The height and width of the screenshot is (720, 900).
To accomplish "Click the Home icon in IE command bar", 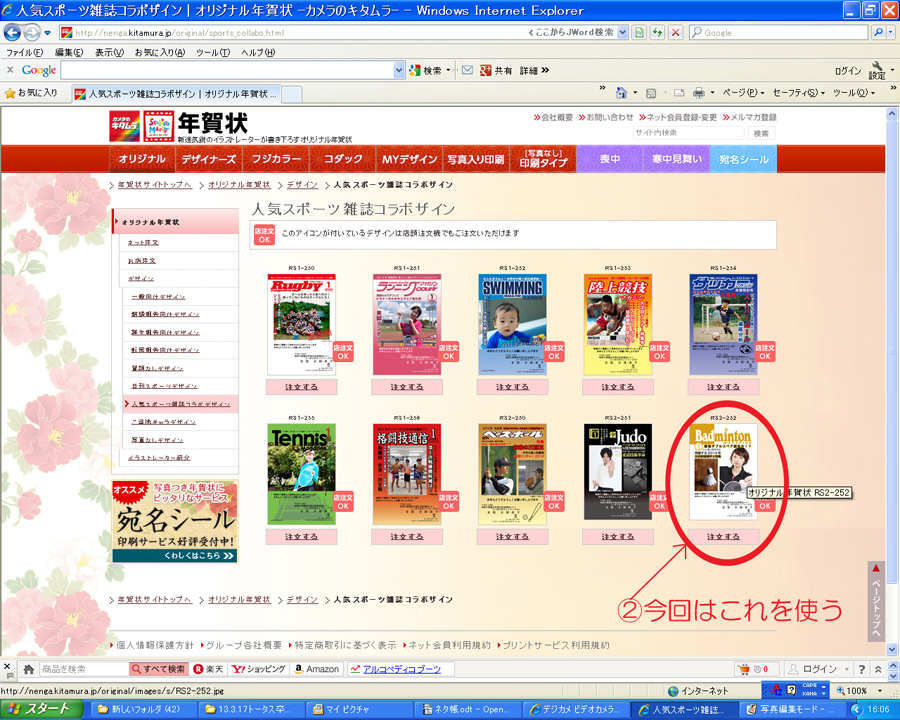I will click(x=622, y=93).
